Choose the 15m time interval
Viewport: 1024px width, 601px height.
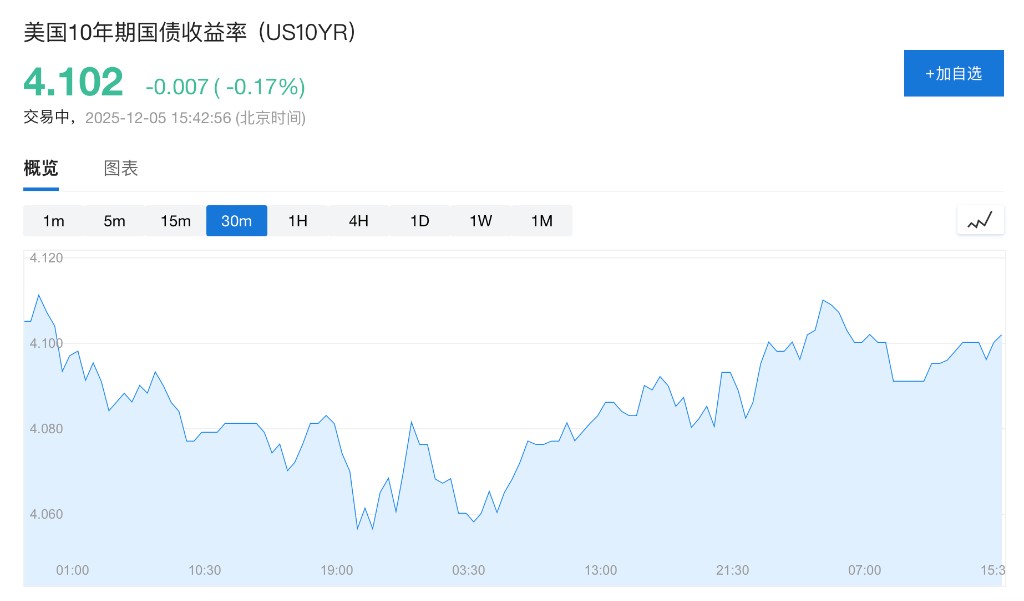pos(176,221)
